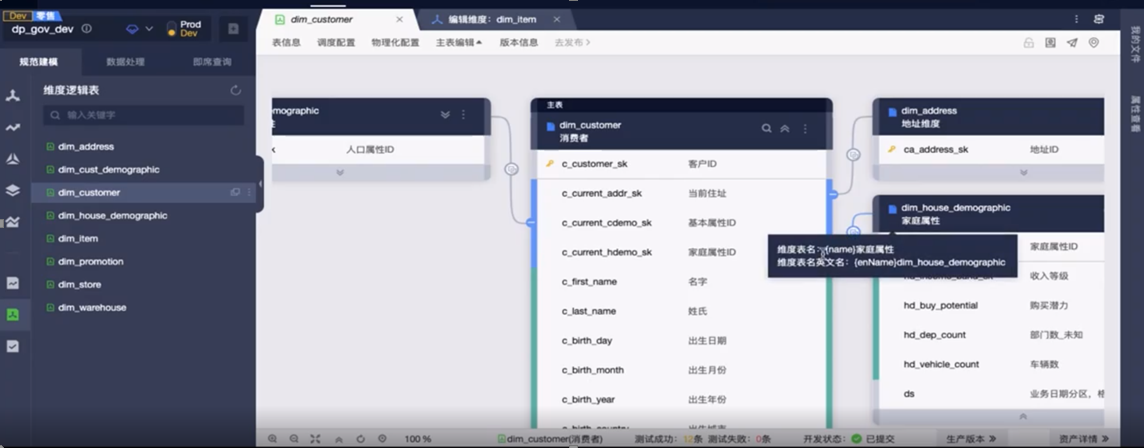Collapse the left panel with the handle arrow

(260, 184)
